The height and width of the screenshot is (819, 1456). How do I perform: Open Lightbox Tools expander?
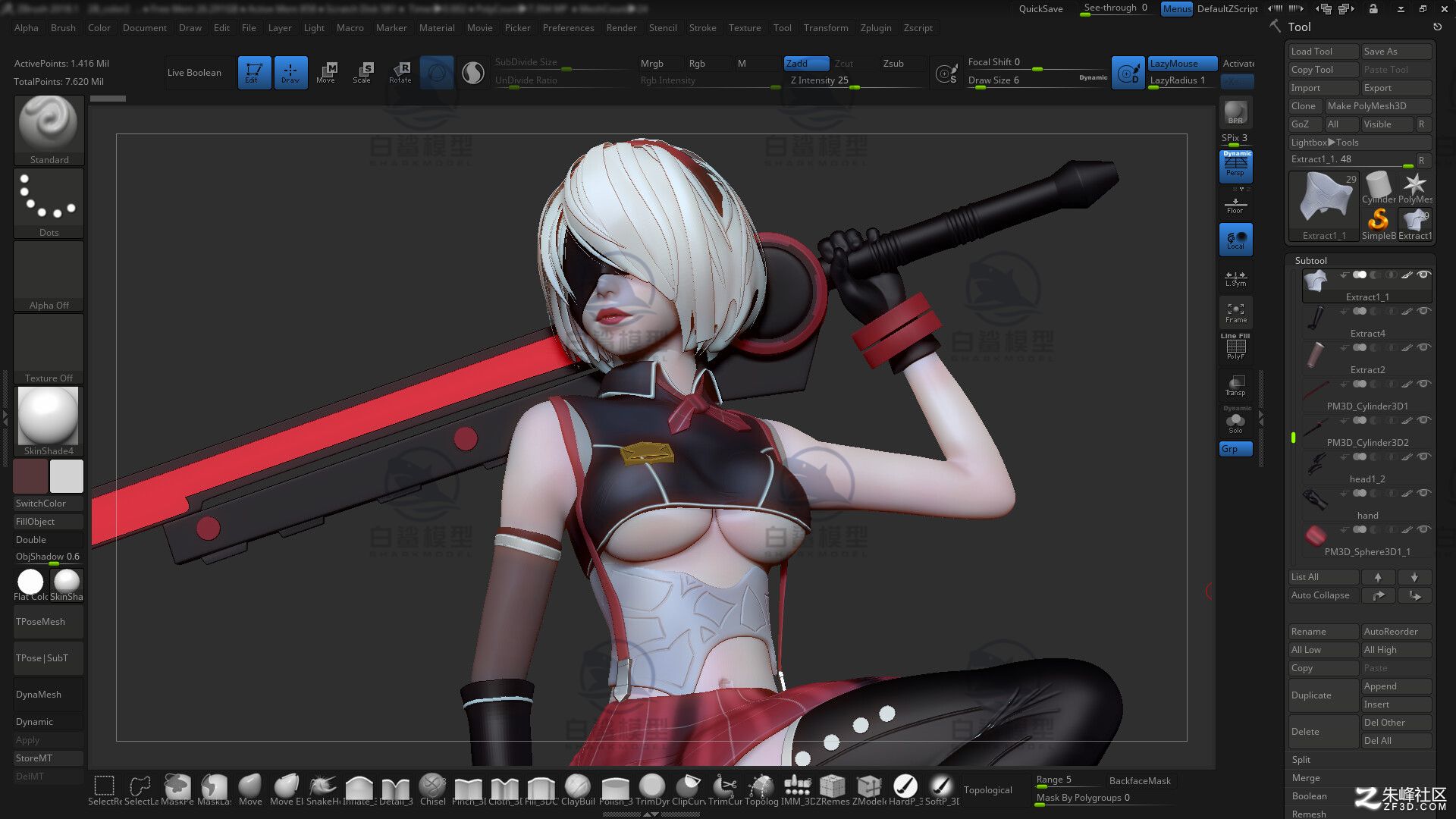coord(1360,143)
